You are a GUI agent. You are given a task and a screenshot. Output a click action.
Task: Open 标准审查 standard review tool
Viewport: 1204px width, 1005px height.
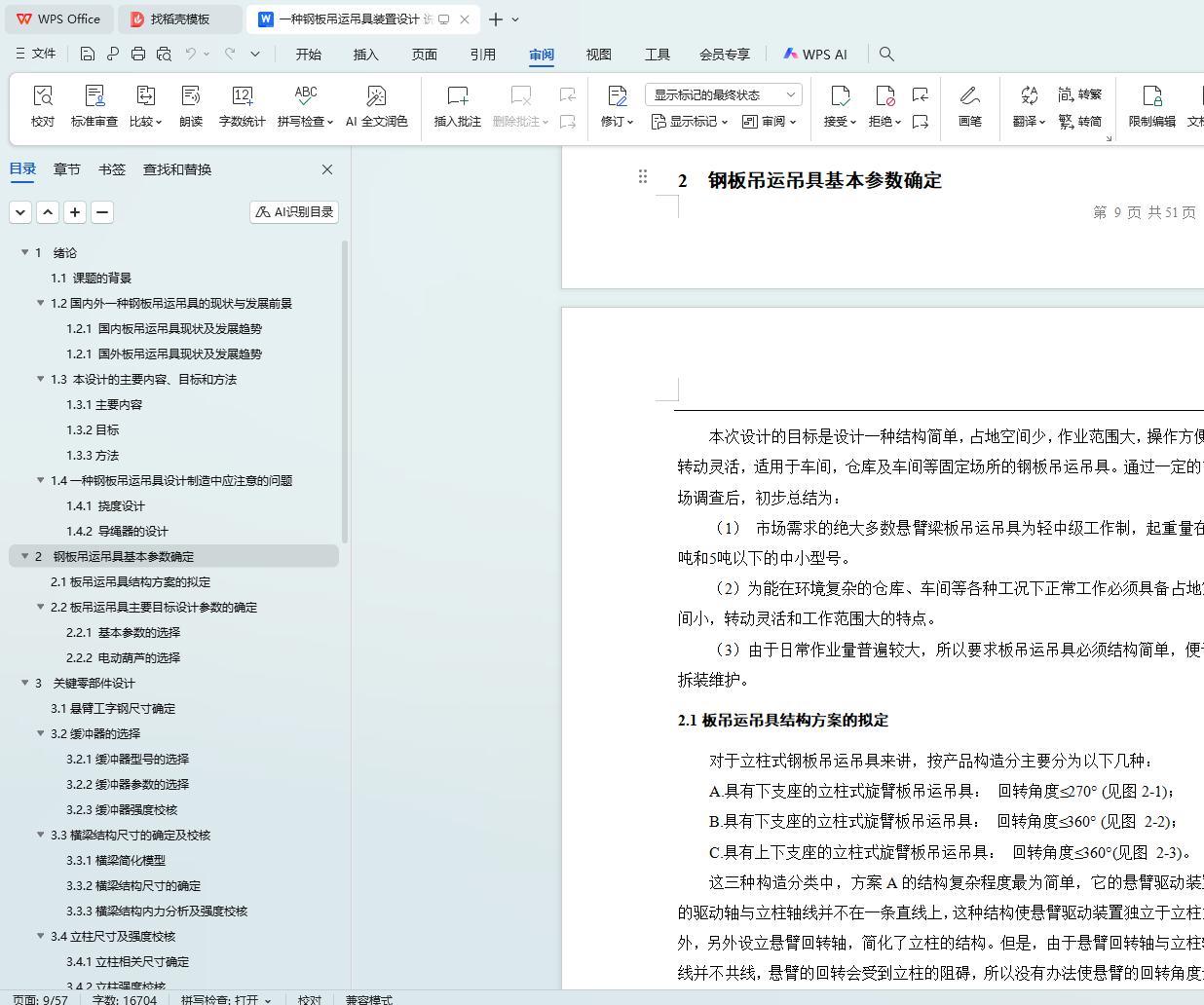coord(94,105)
